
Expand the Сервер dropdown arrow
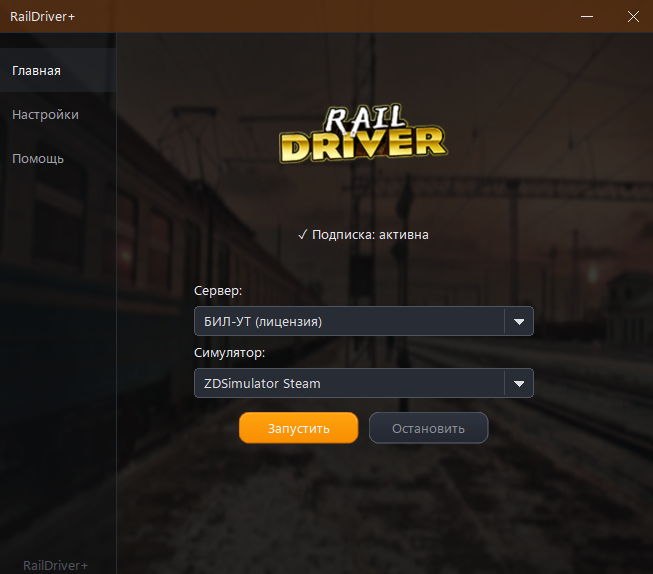tap(519, 321)
